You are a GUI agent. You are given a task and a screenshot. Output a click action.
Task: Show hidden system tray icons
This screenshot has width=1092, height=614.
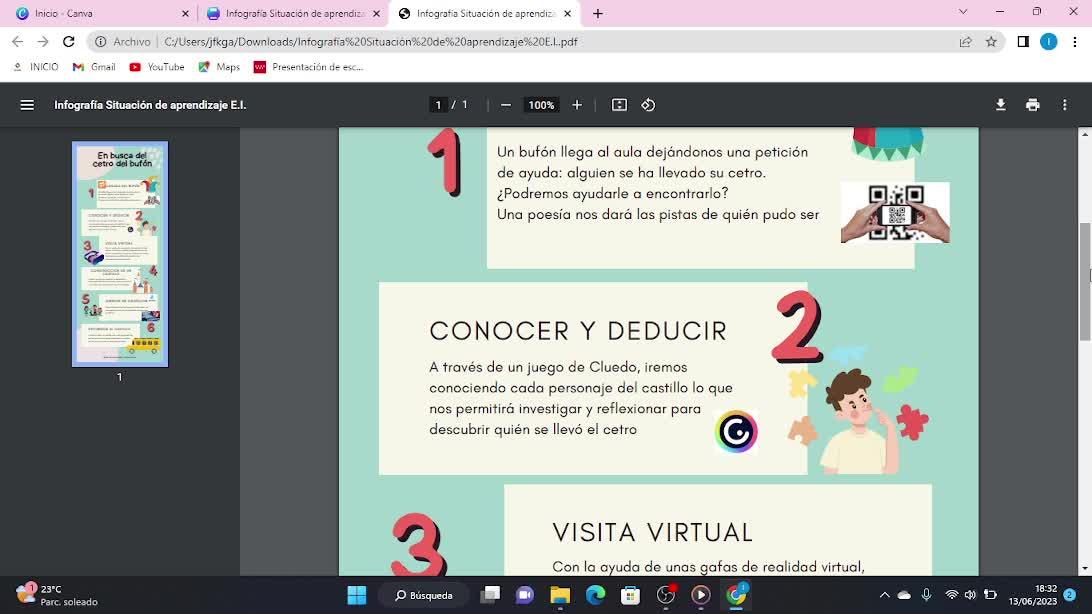pos(884,595)
